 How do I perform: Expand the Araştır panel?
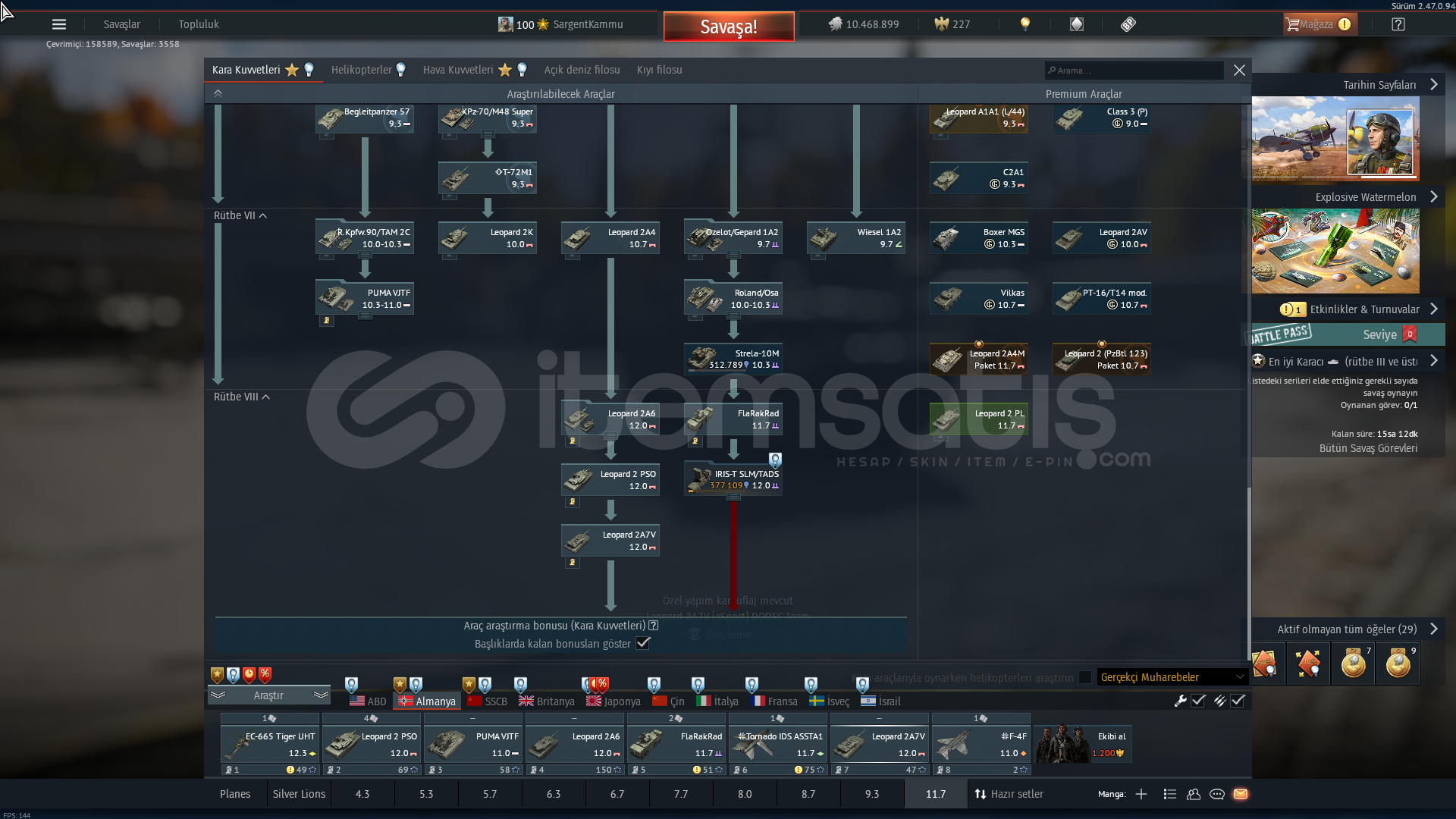point(268,695)
